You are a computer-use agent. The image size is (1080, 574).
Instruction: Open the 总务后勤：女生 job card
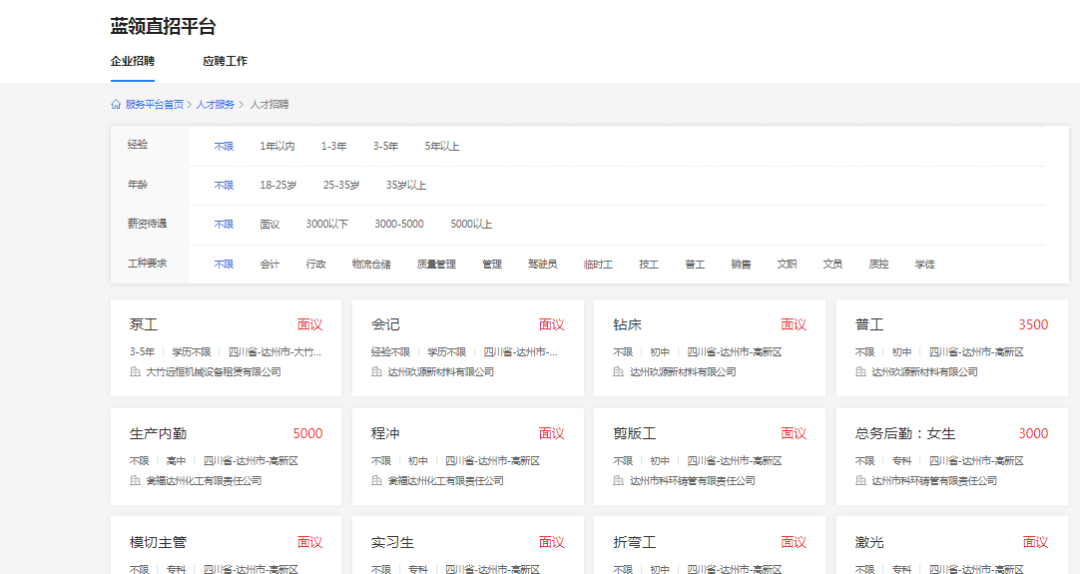pyautogui.click(x=905, y=434)
